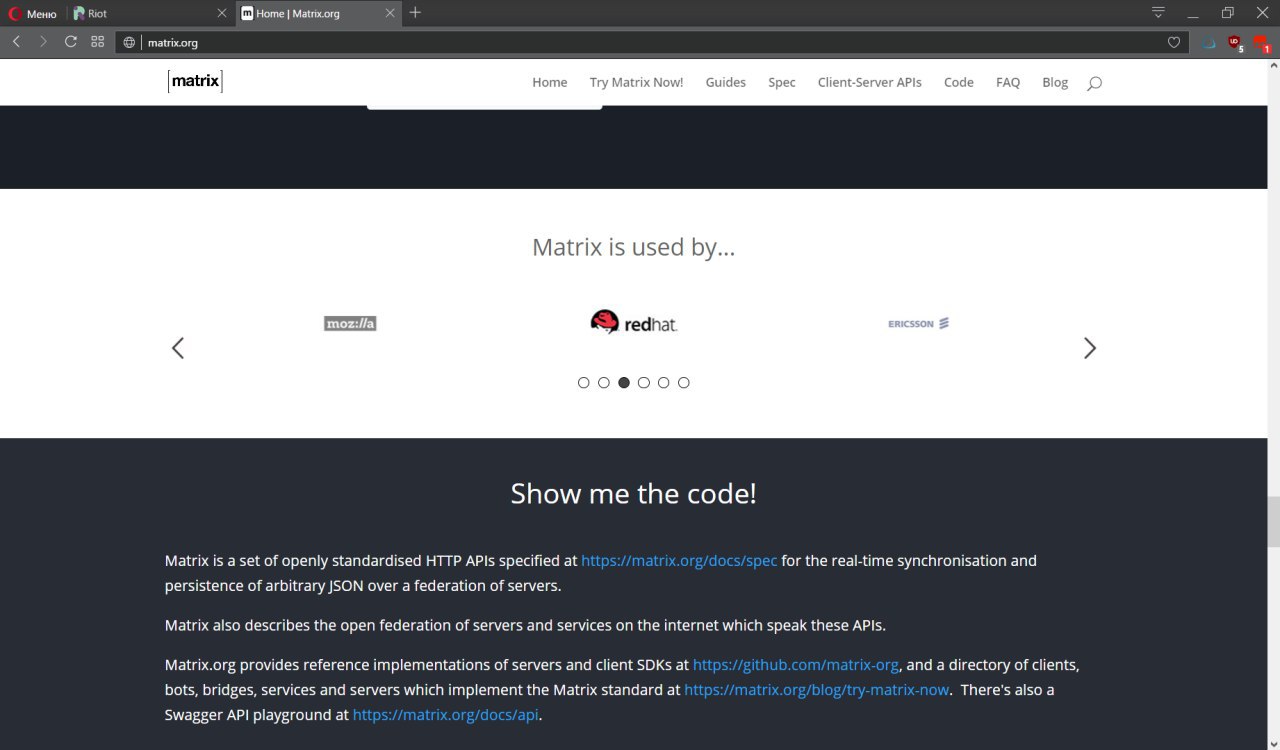Restore down the browser window
The image size is (1280, 750).
coord(1228,13)
